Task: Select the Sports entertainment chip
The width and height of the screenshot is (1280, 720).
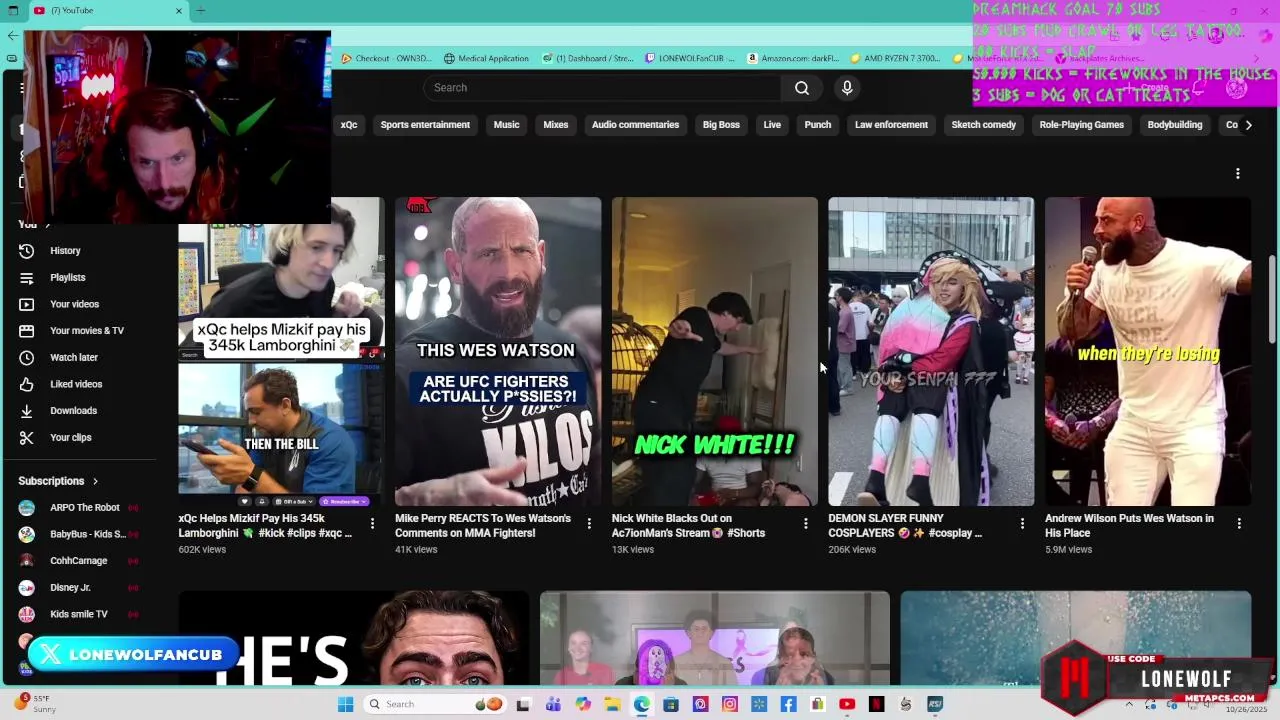Action: pos(425,125)
